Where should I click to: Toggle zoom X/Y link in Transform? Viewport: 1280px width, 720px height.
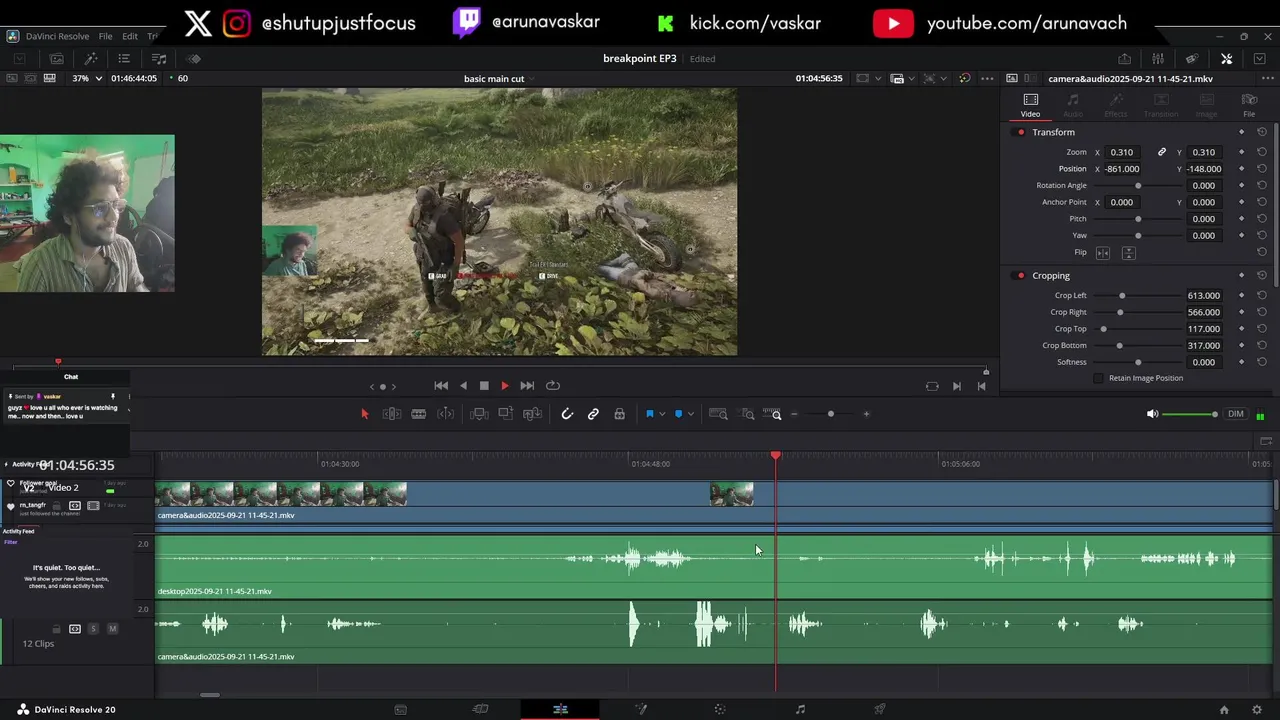pos(1162,153)
